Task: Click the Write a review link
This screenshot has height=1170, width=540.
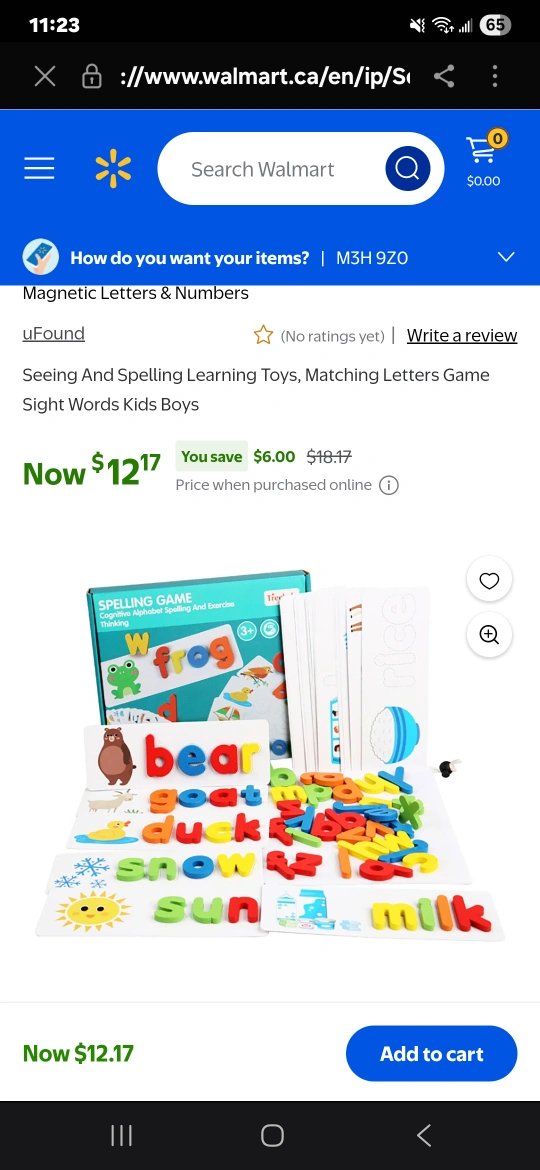Action: [462, 336]
